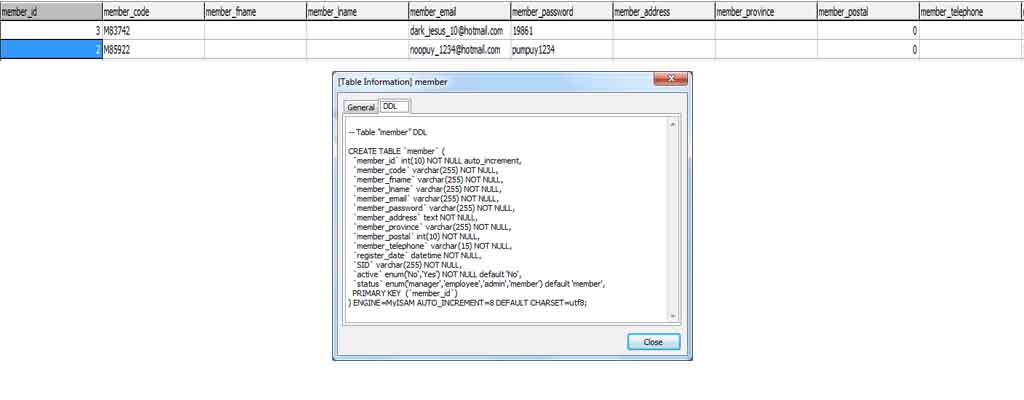Select cell with code M83742
Viewport: 1024px width, 400px height.
coord(153,31)
